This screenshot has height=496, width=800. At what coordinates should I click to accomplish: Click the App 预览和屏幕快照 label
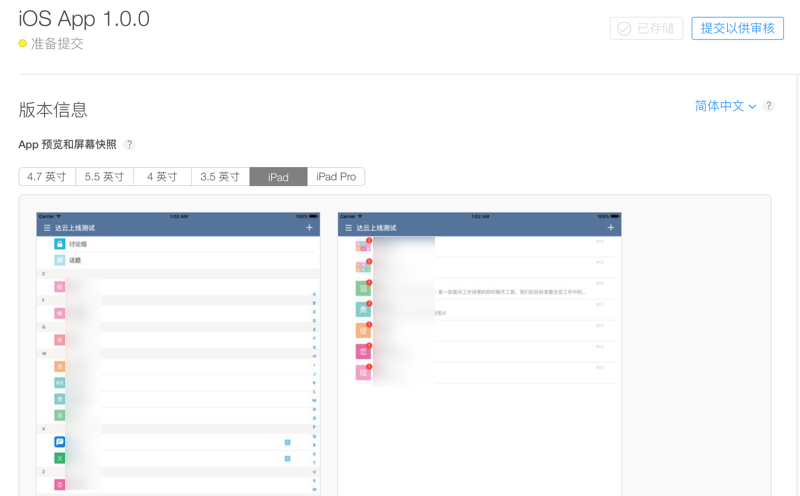[x=67, y=144]
